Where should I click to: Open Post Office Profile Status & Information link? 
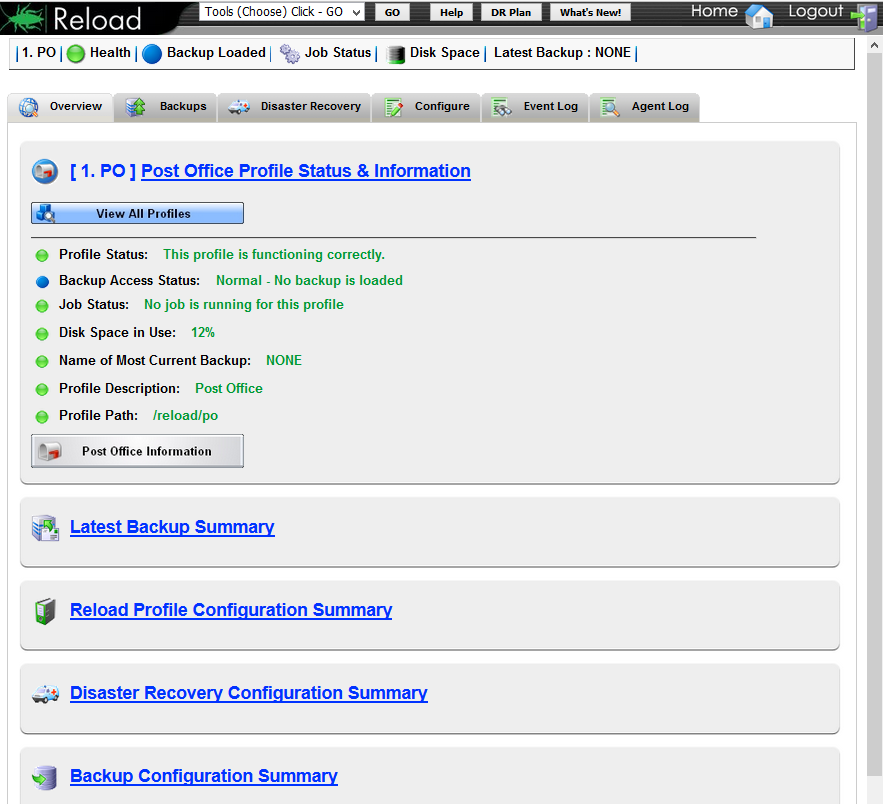tap(306, 171)
